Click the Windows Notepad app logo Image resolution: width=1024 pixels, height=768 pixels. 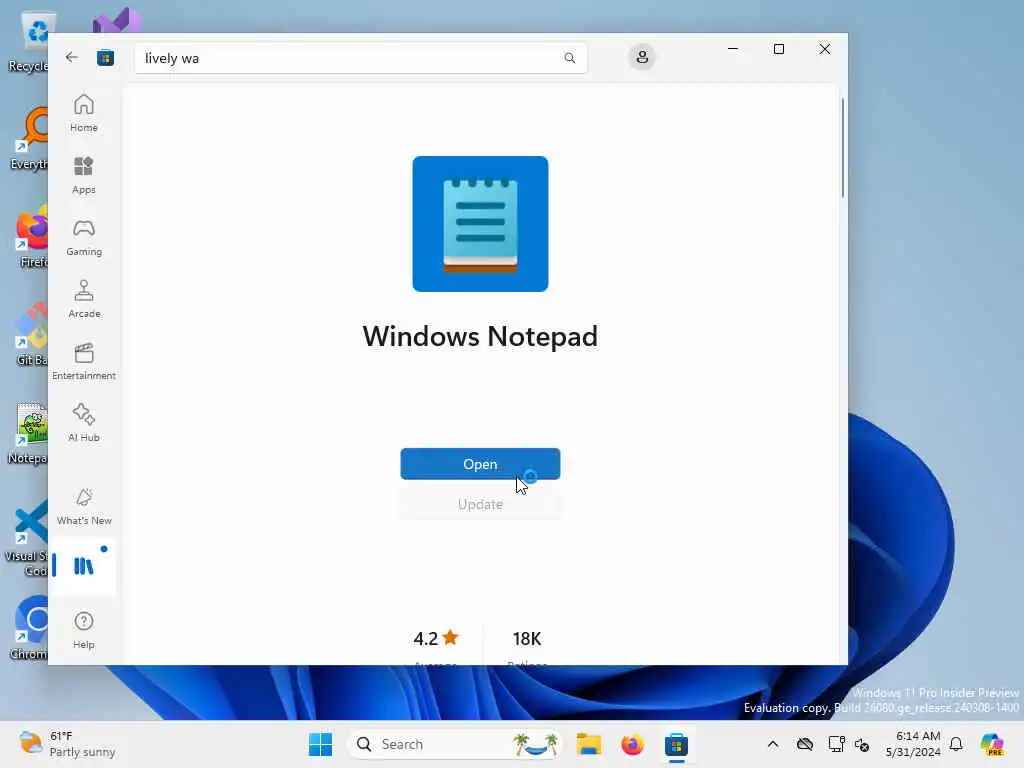(480, 224)
